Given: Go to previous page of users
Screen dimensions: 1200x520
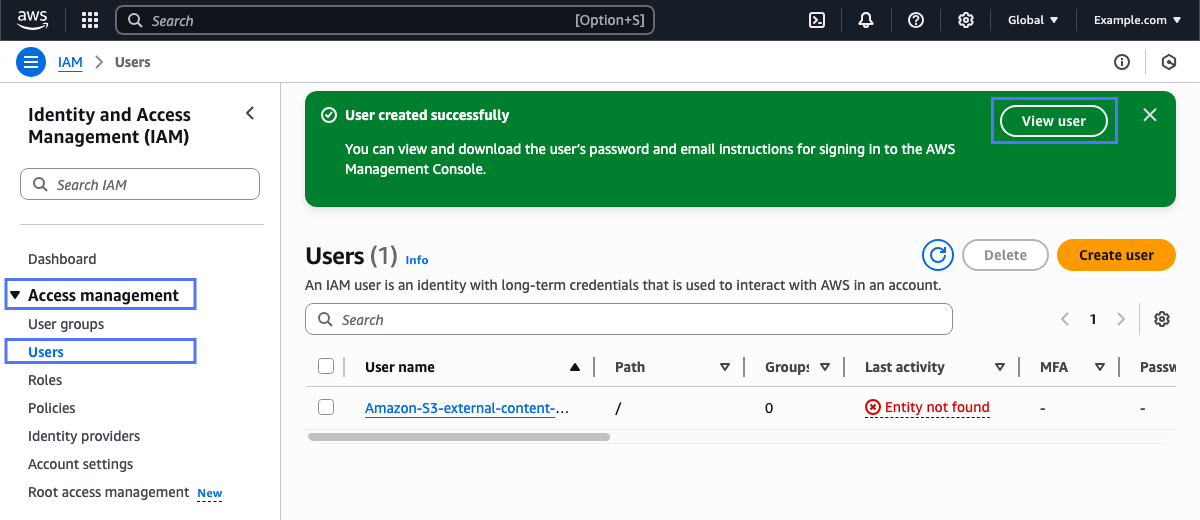Looking at the screenshot, I should 1065,319.
